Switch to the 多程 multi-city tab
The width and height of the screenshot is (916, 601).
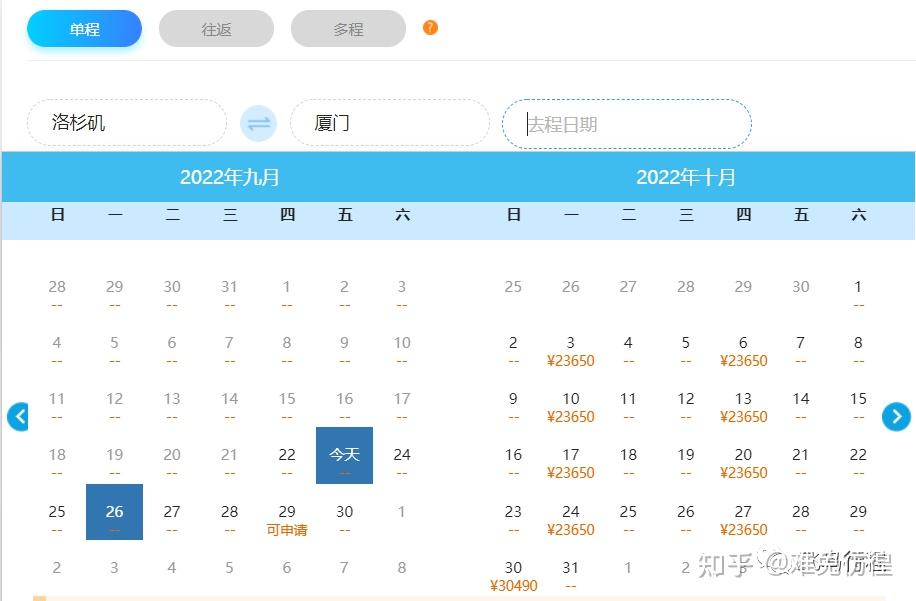click(348, 29)
